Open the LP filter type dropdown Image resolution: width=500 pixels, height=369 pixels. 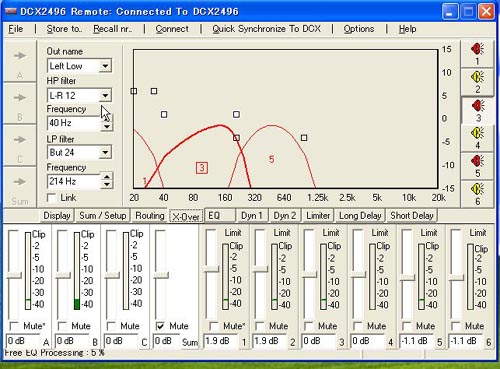105,153
